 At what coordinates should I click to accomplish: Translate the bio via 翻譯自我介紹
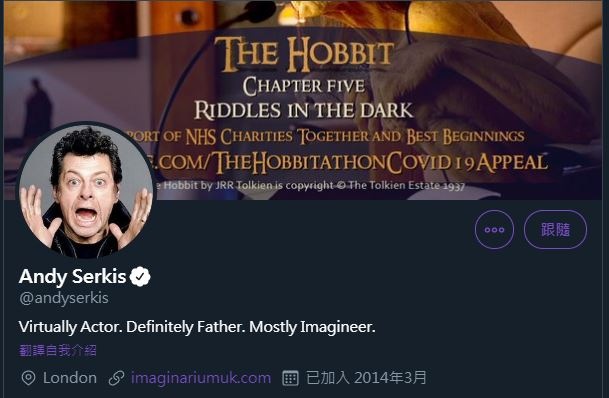pyautogui.click(x=57, y=350)
